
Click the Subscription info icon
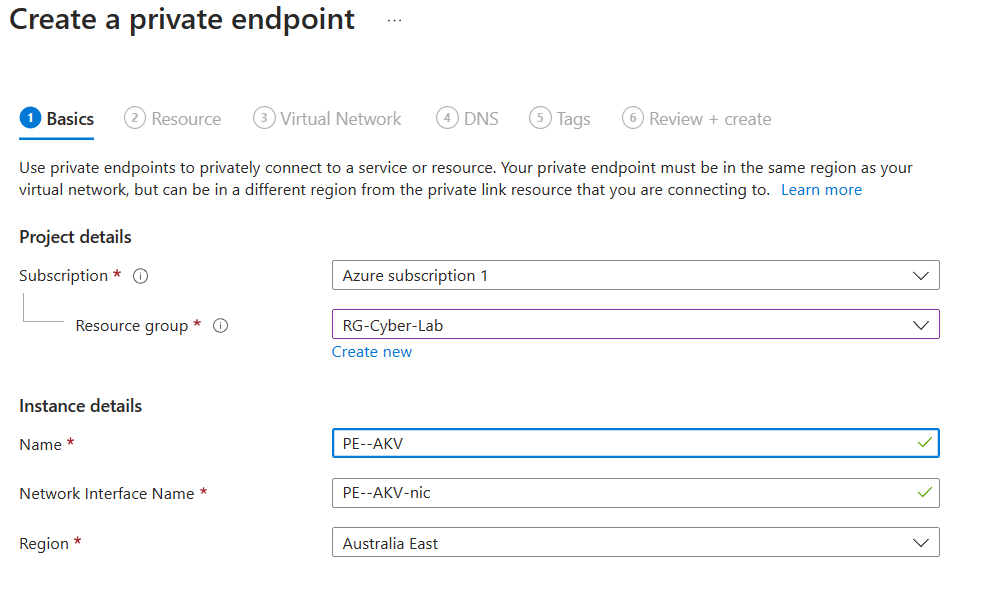(141, 276)
